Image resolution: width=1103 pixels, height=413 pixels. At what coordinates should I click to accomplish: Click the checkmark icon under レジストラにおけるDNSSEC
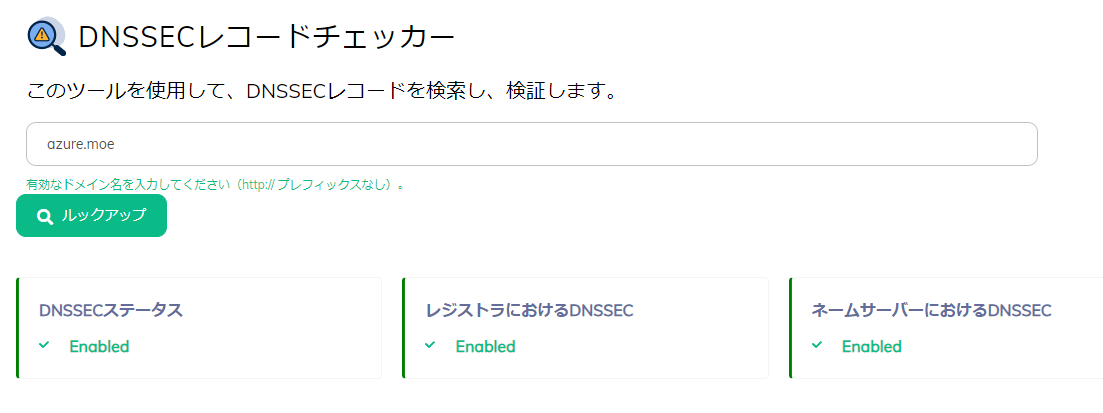tap(430, 345)
